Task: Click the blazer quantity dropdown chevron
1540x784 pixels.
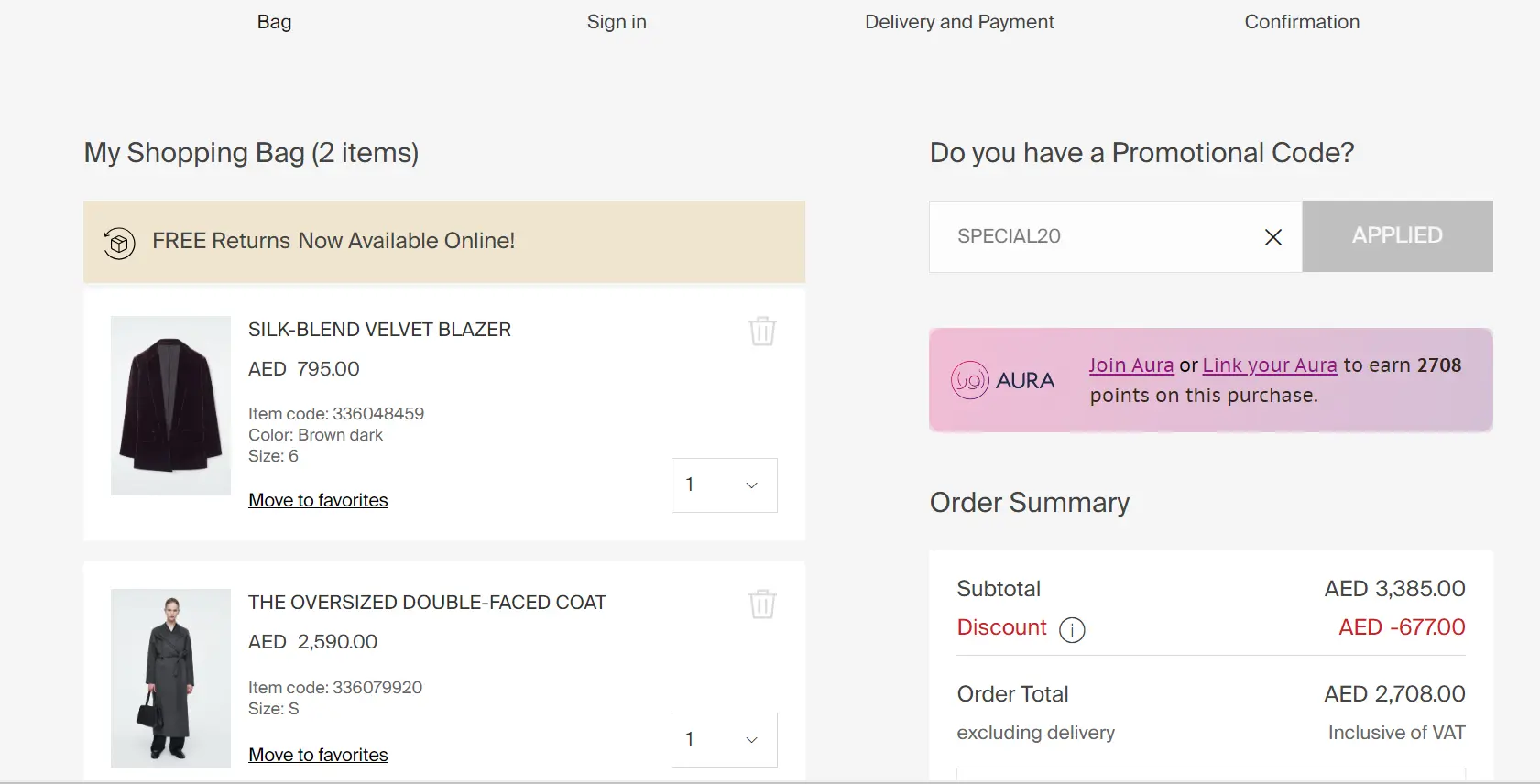Action: coord(749,485)
